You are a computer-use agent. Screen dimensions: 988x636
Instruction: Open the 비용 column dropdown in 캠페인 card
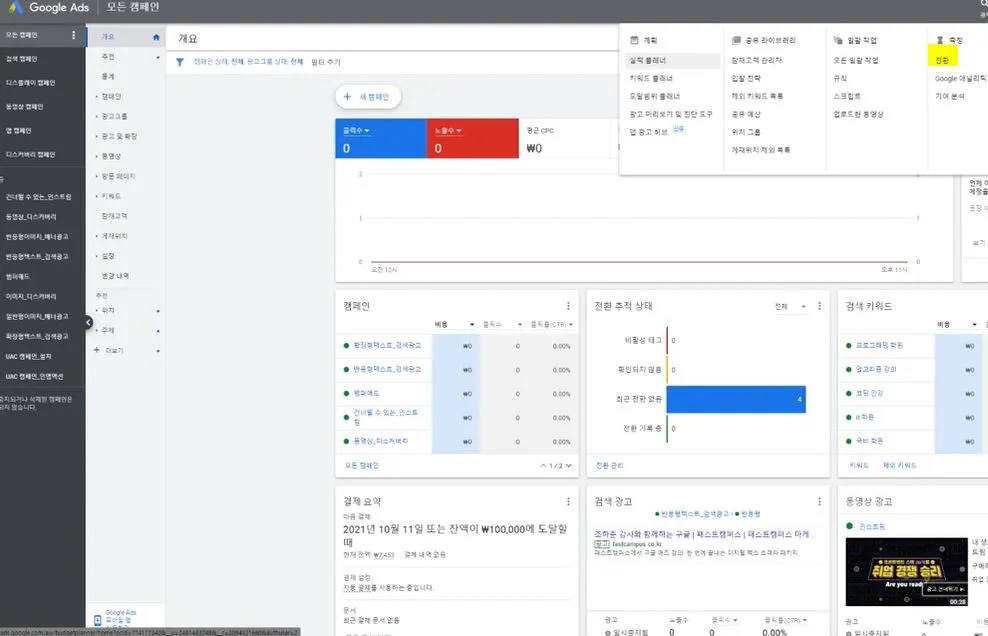[x=471, y=325]
